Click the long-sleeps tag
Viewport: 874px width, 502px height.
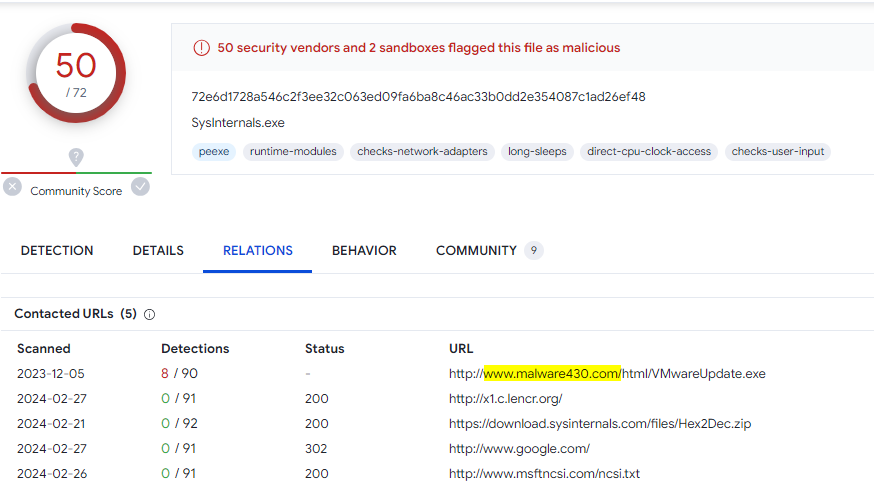537,152
